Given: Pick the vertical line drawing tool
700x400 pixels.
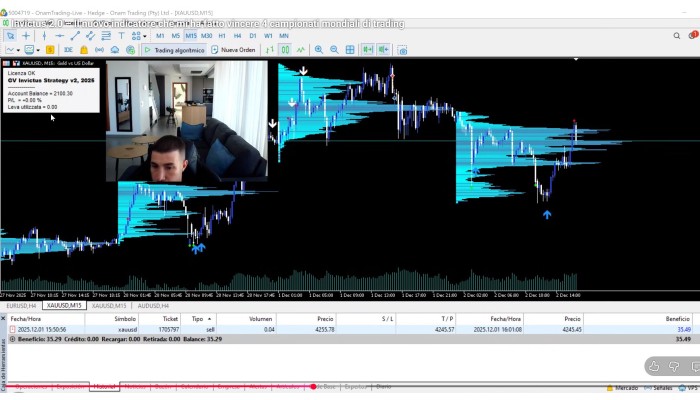Looking at the screenshot, I should (x=43, y=36).
